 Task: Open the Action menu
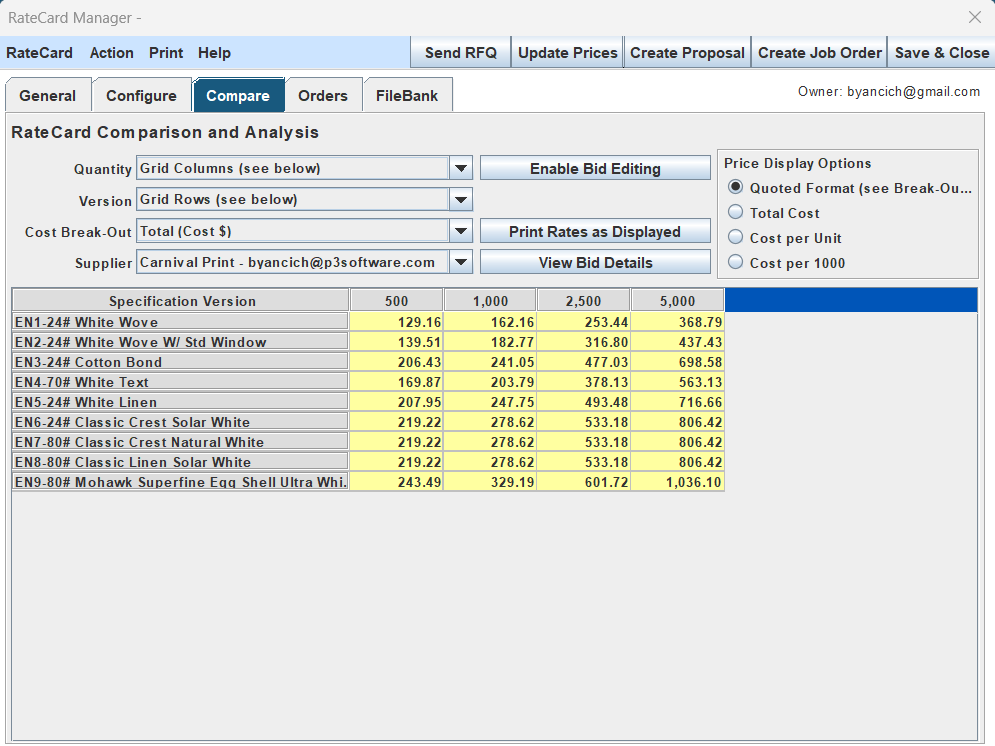point(111,53)
